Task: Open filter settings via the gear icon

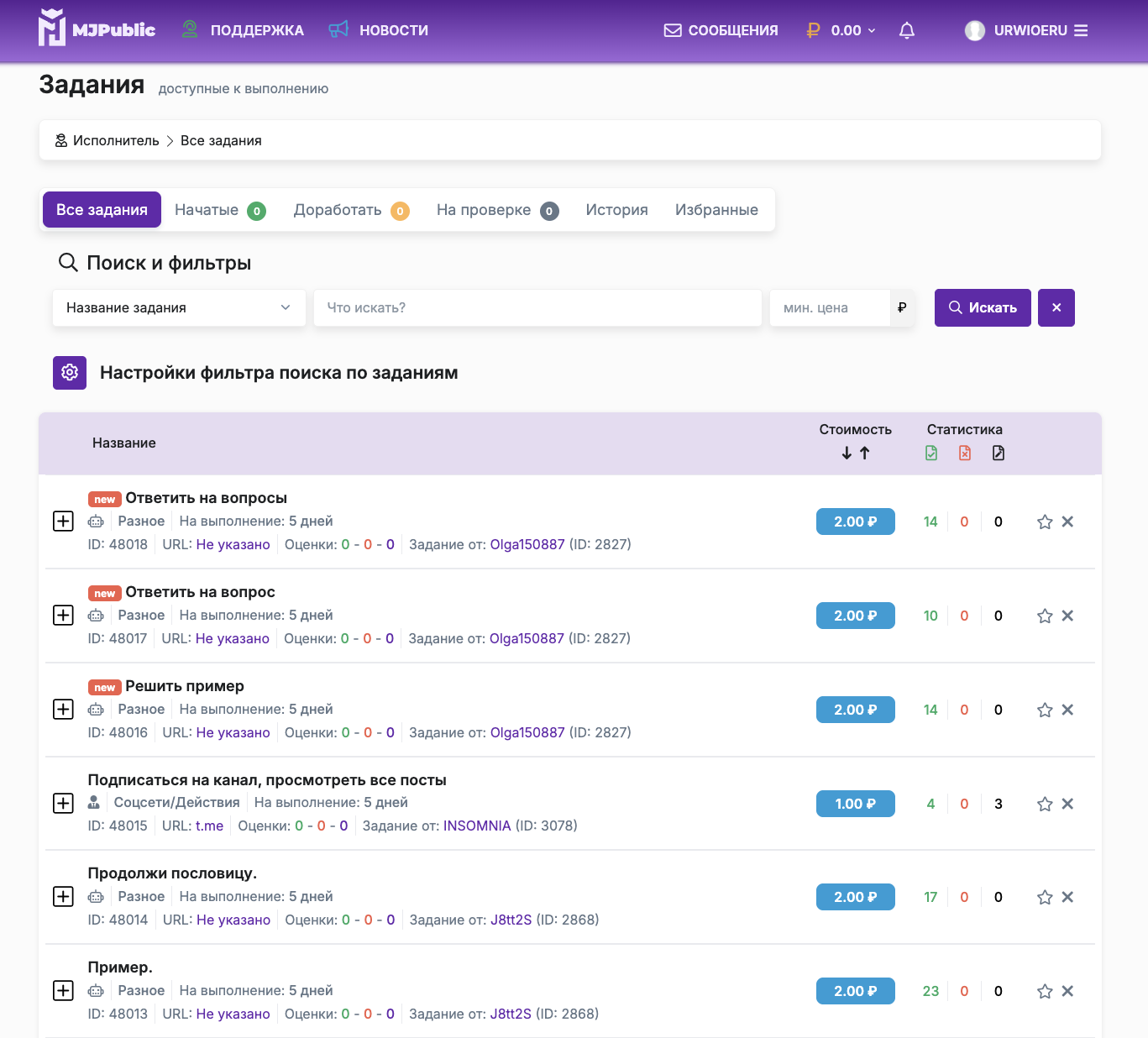Action: 70,372
